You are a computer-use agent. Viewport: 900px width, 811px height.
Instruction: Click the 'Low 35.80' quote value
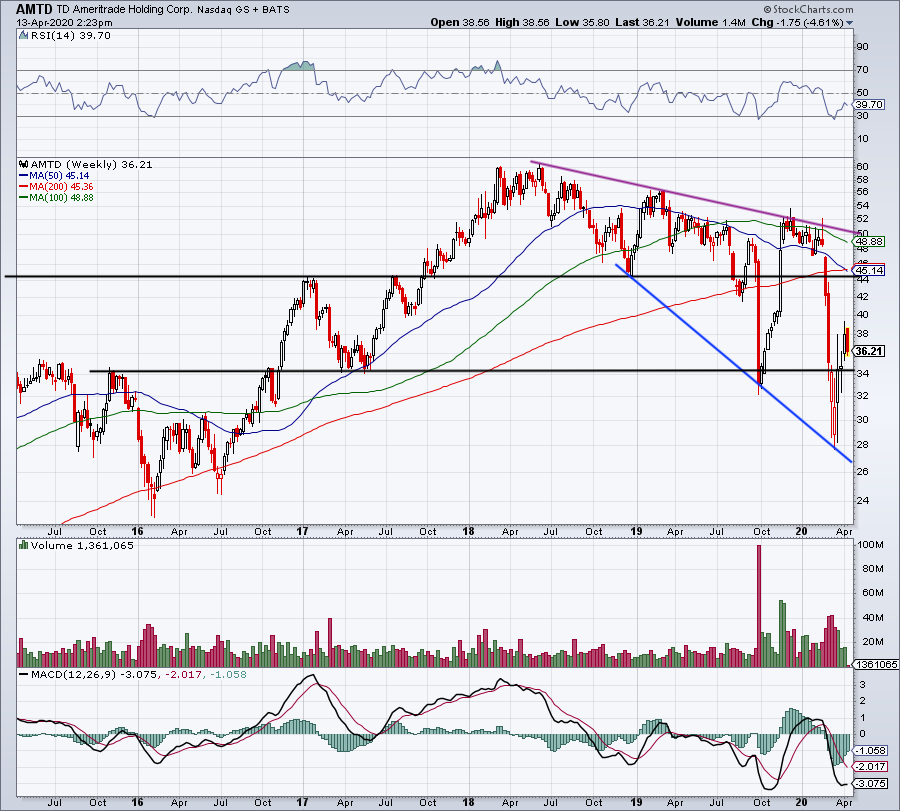(x=582, y=22)
